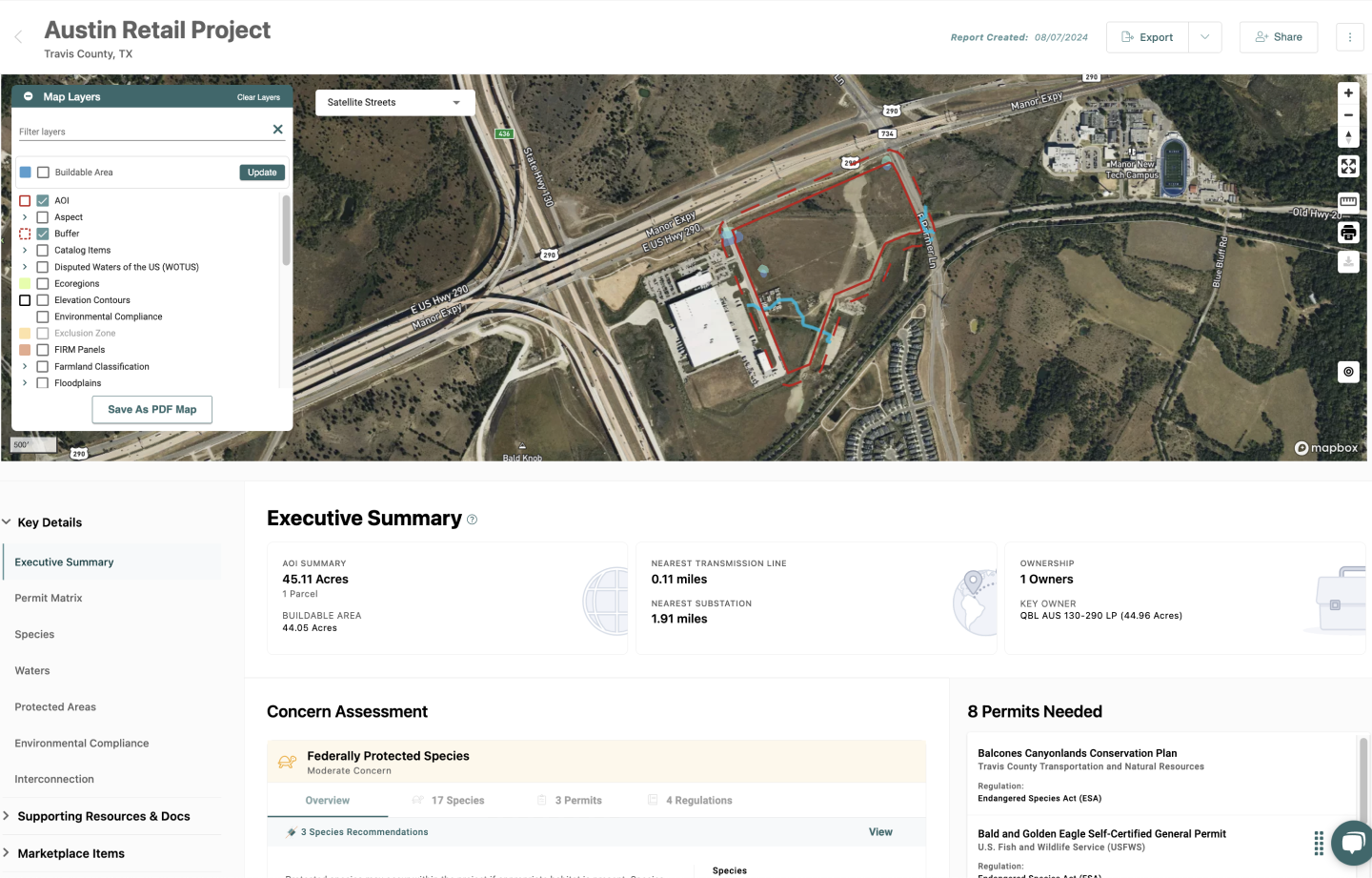1372x878 pixels.
Task: Click the Buildable Area color swatch
Action: 25,172
